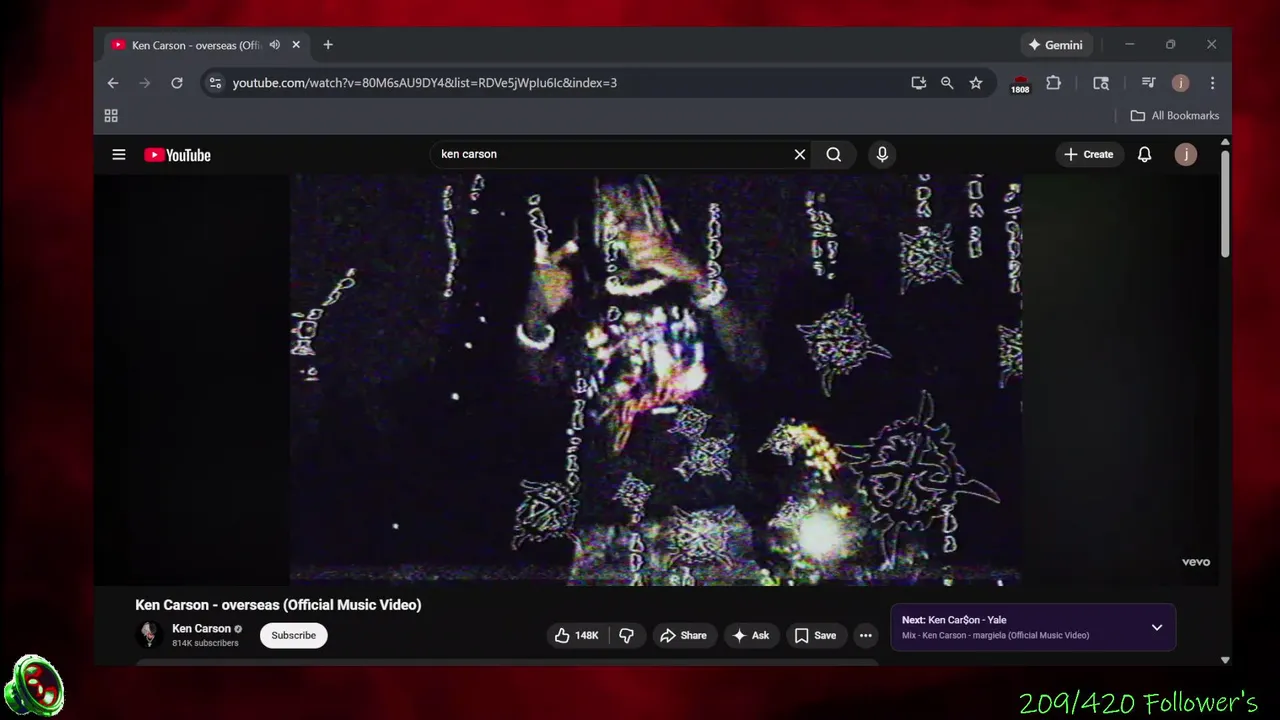Run the YouTube search with magnifier
1280x720 pixels.
click(834, 154)
